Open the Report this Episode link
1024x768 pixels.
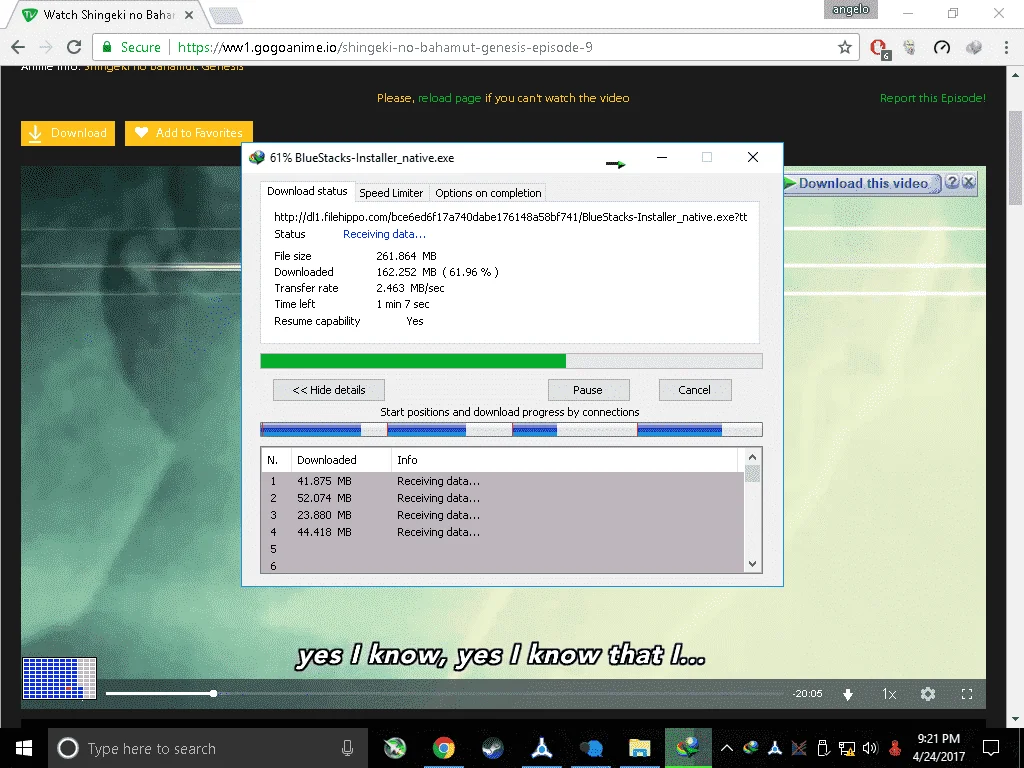[933, 98]
